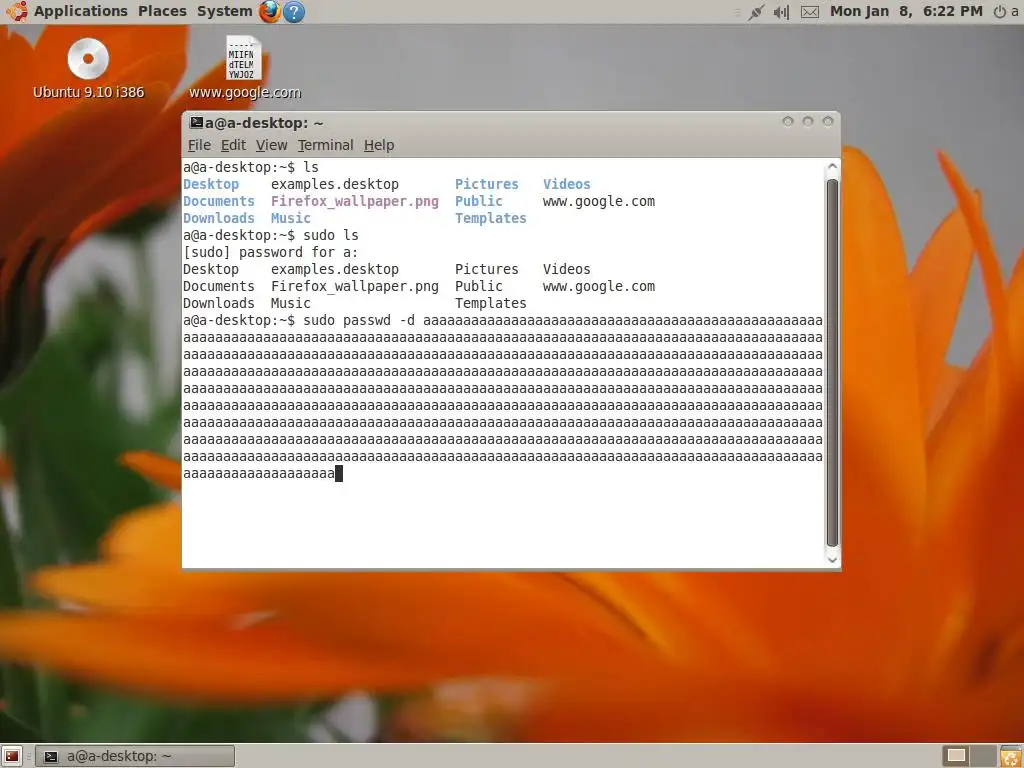Click the terminal text cursor block

[339, 473]
